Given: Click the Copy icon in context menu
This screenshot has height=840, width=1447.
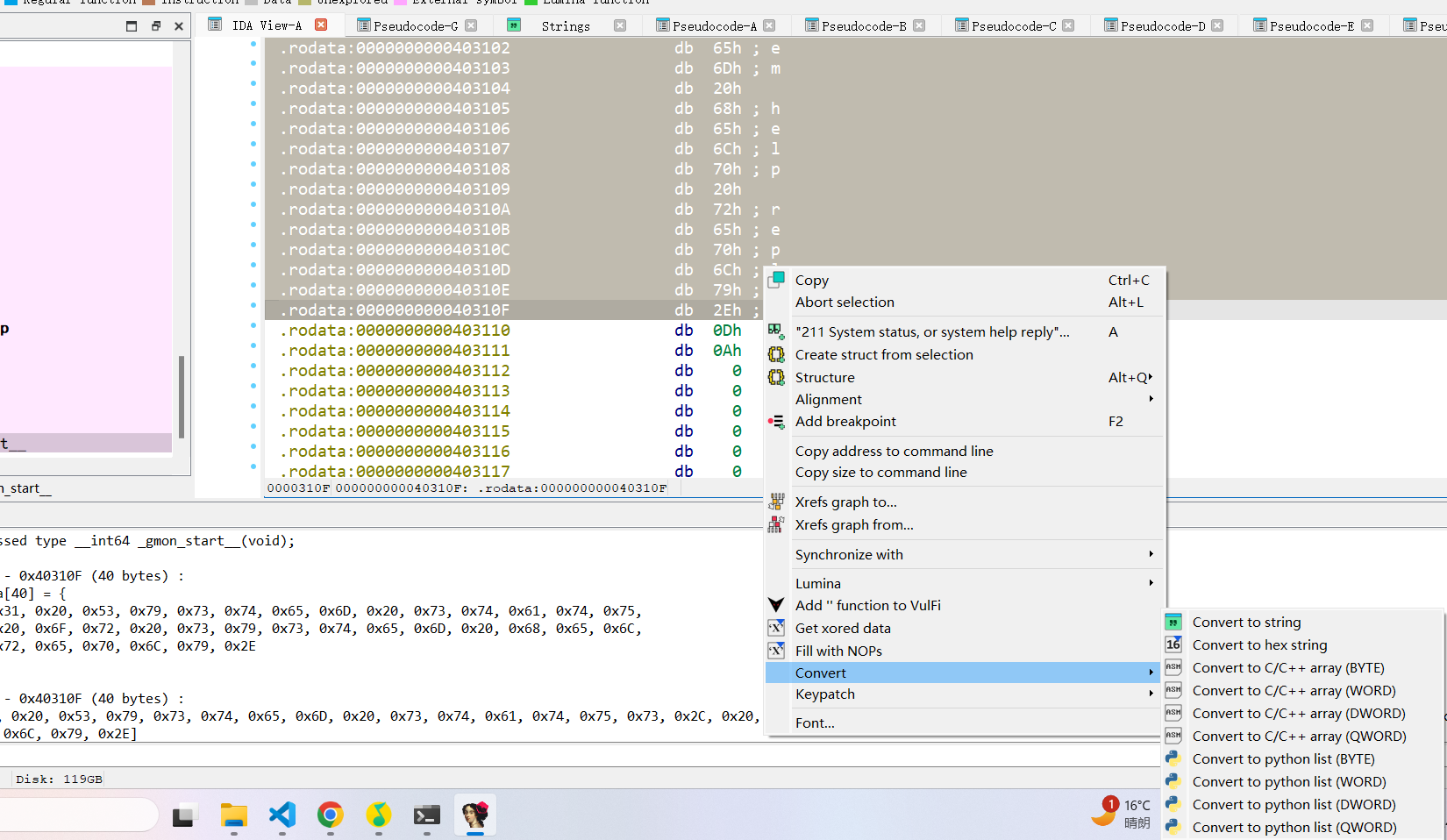Looking at the screenshot, I should coord(776,280).
